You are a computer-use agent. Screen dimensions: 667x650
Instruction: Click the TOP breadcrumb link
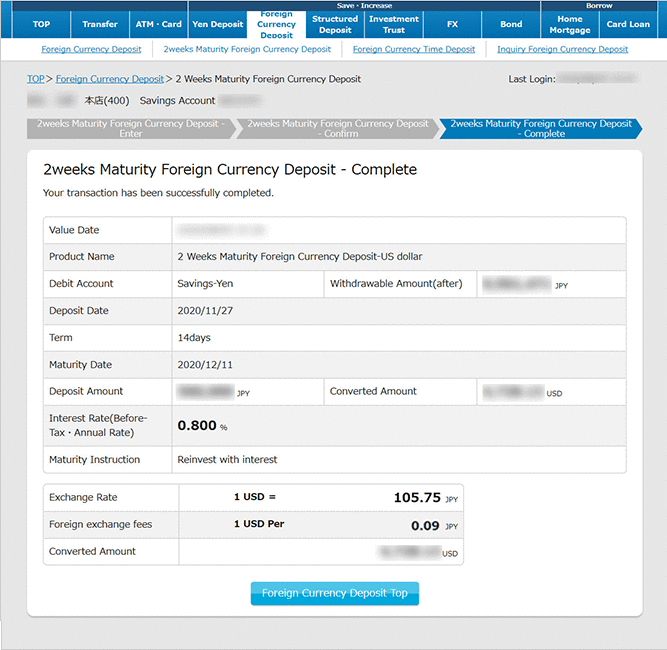click(36, 79)
